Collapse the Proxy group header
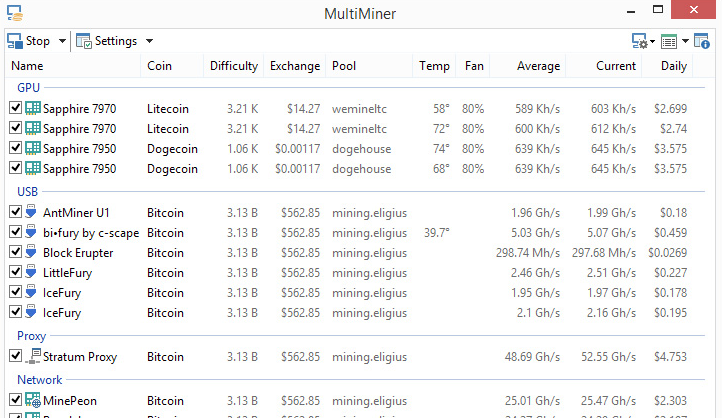The height and width of the screenshot is (418, 722). (x=31, y=336)
